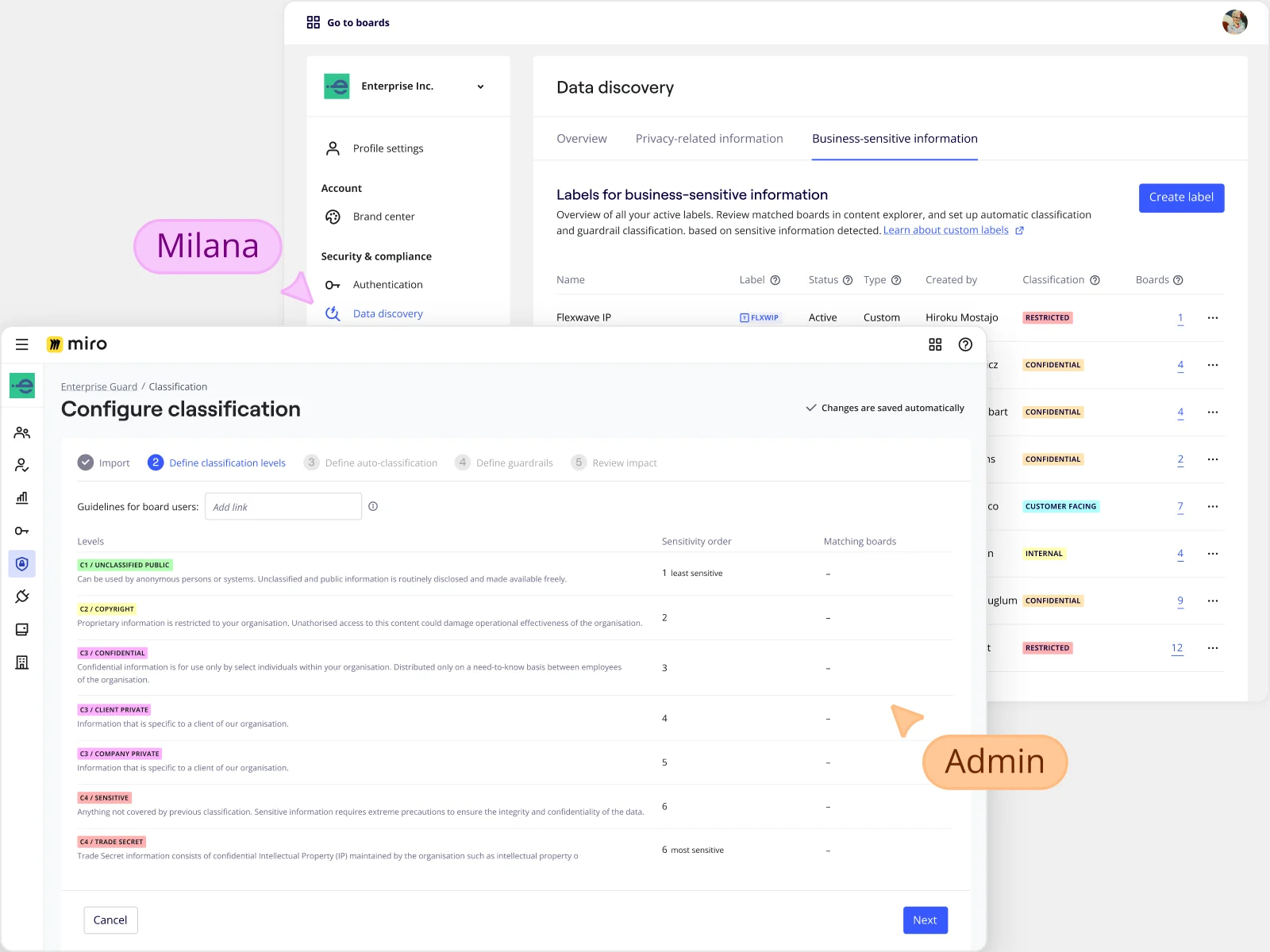Select the C1 / Unclassified Public label
Screen dimensions: 1270x952
pos(125,565)
